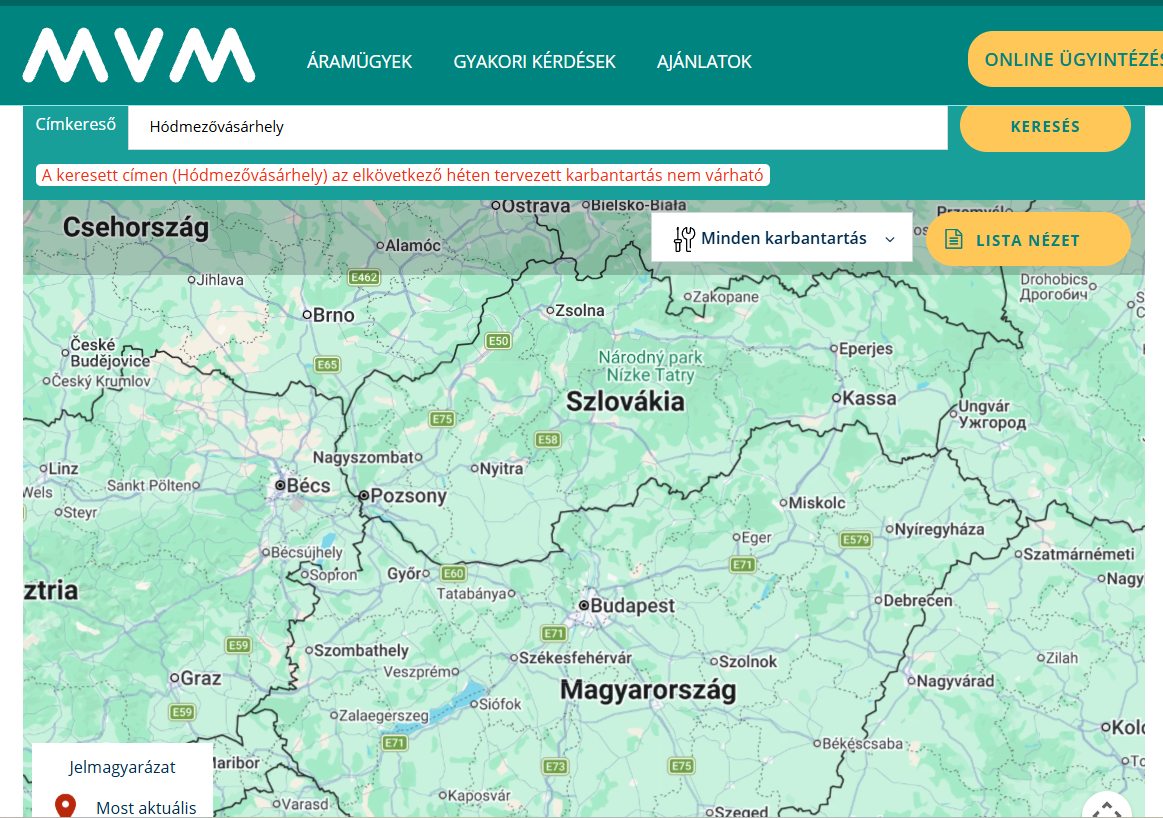Click the Nagyvárad city label
Image resolution: width=1163 pixels, height=818 pixels.
(x=955, y=681)
